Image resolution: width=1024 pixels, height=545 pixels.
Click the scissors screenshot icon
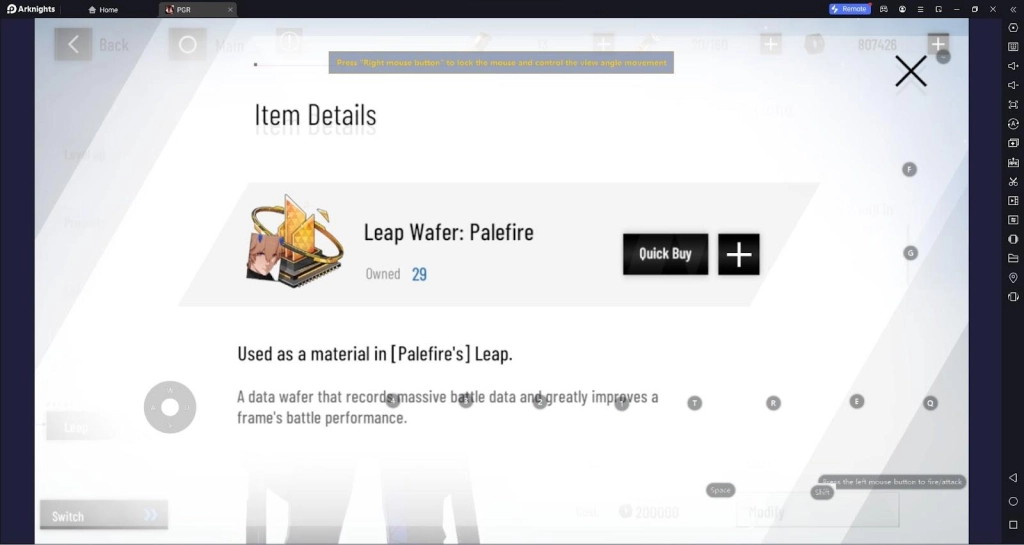click(1013, 181)
